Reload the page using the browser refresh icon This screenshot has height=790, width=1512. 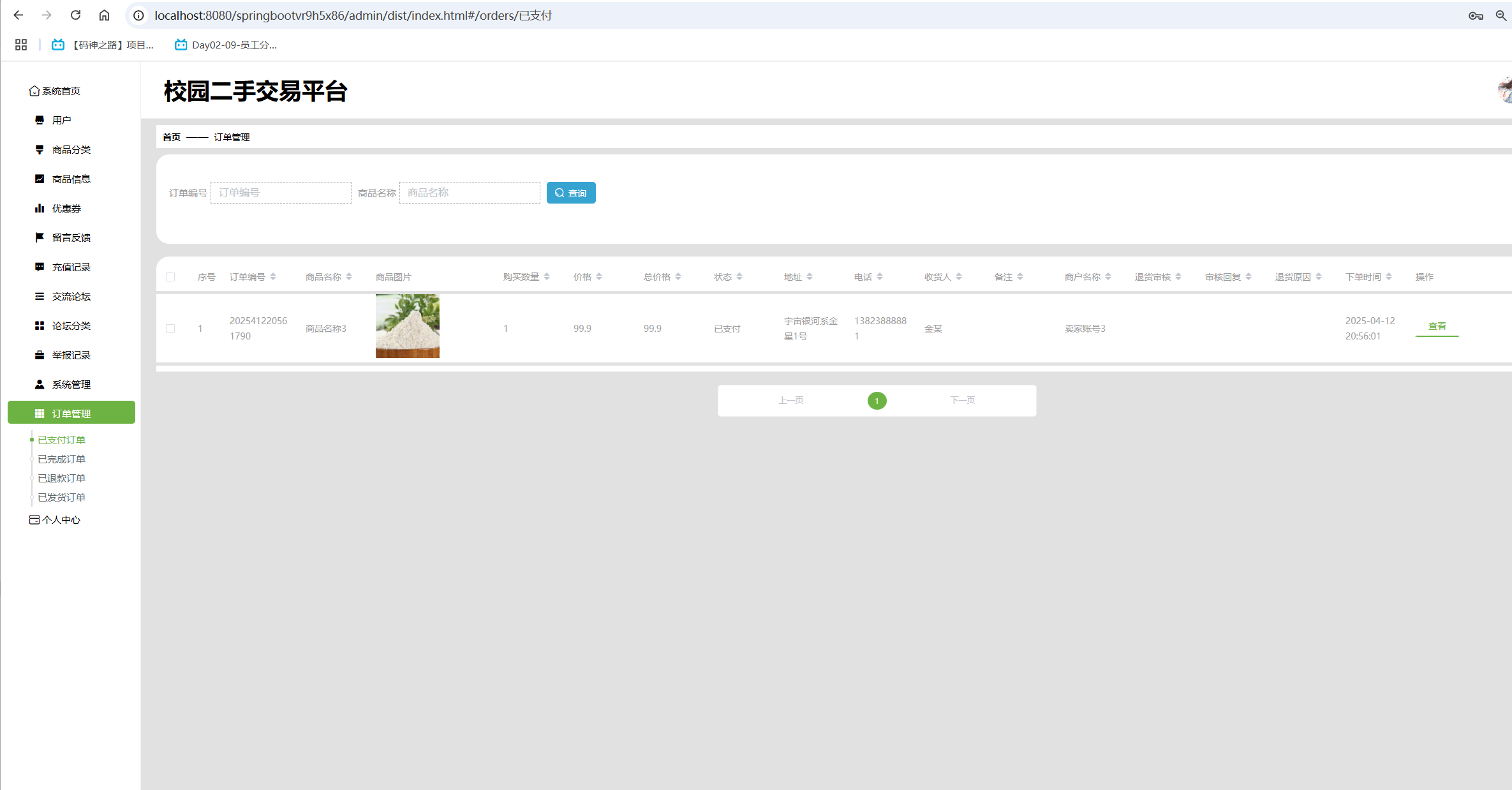pos(75,15)
